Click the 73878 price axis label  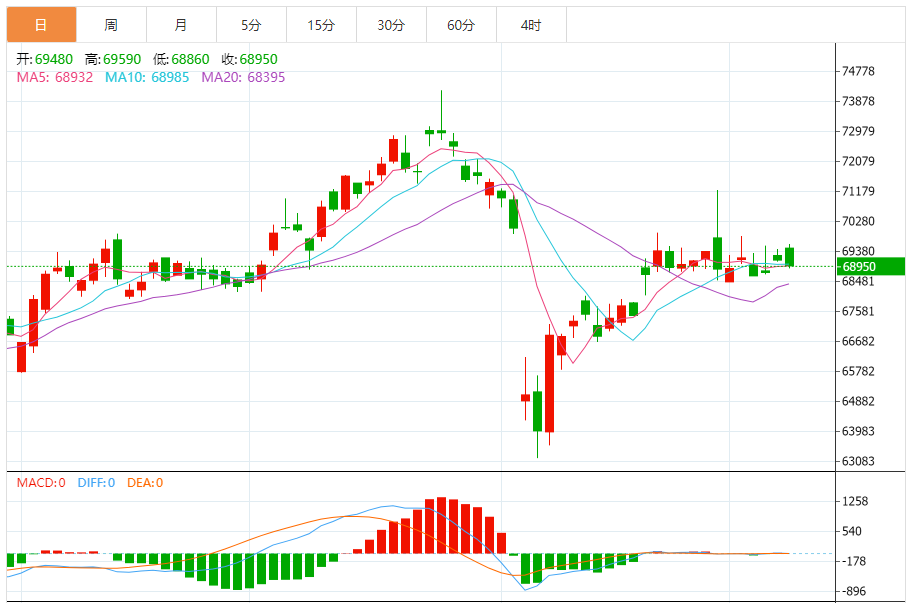858,101
